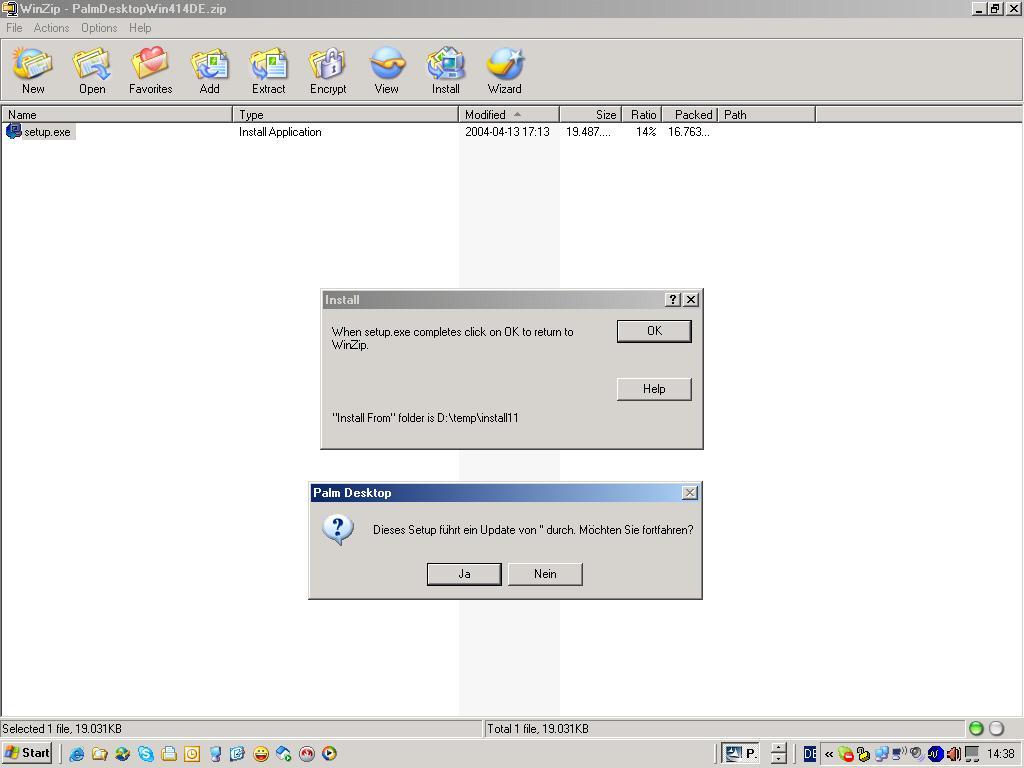Click the two-computers network tray icon
Image resolution: width=1024 pixels, height=768 pixels.
[x=882, y=754]
